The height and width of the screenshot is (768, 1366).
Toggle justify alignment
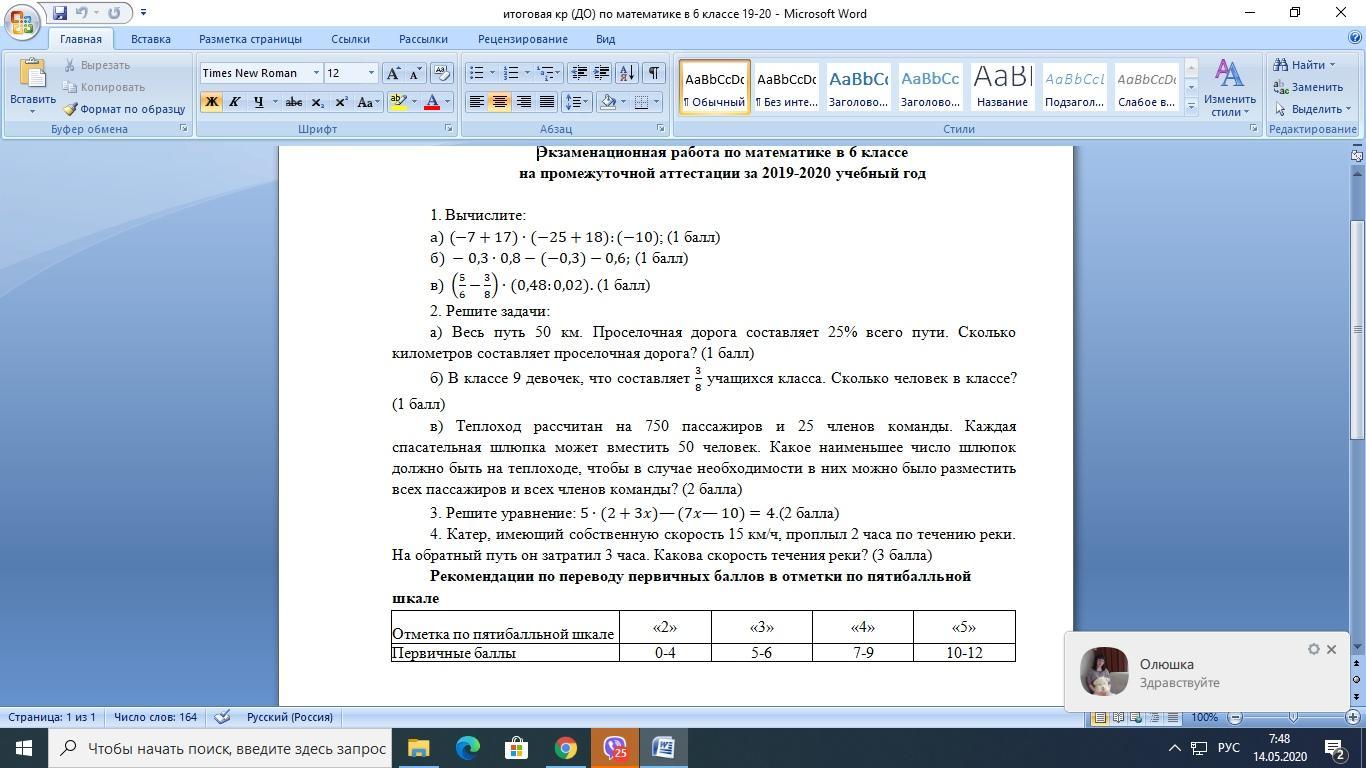click(546, 102)
